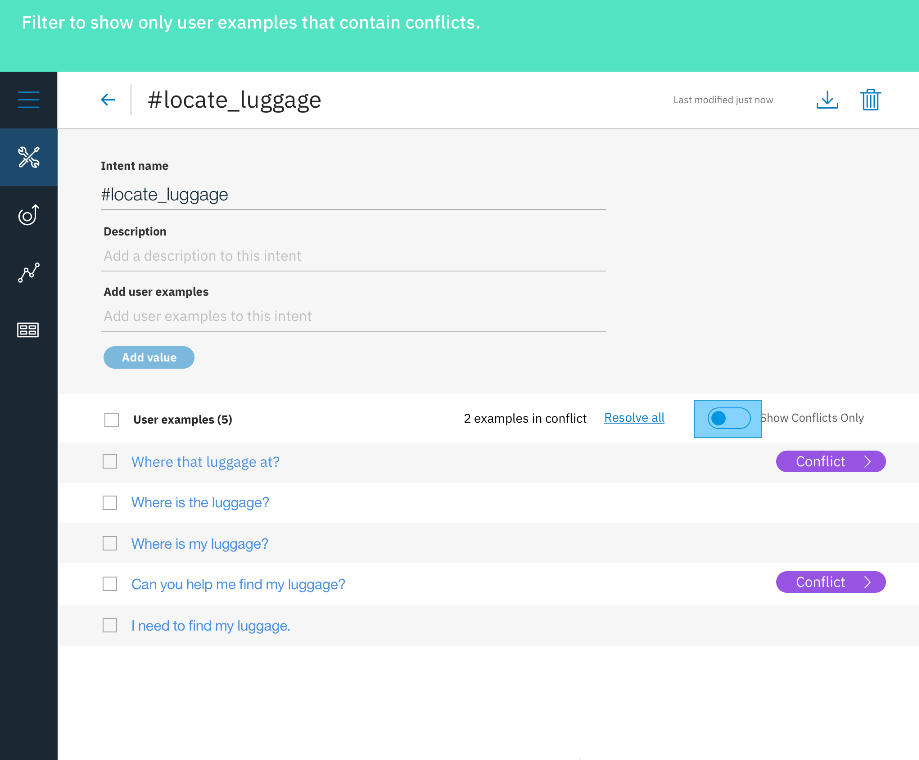Image resolution: width=919 pixels, height=760 pixels.
Task: Check the select-all User examples checkbox
Action: click(x=111, y=420)
